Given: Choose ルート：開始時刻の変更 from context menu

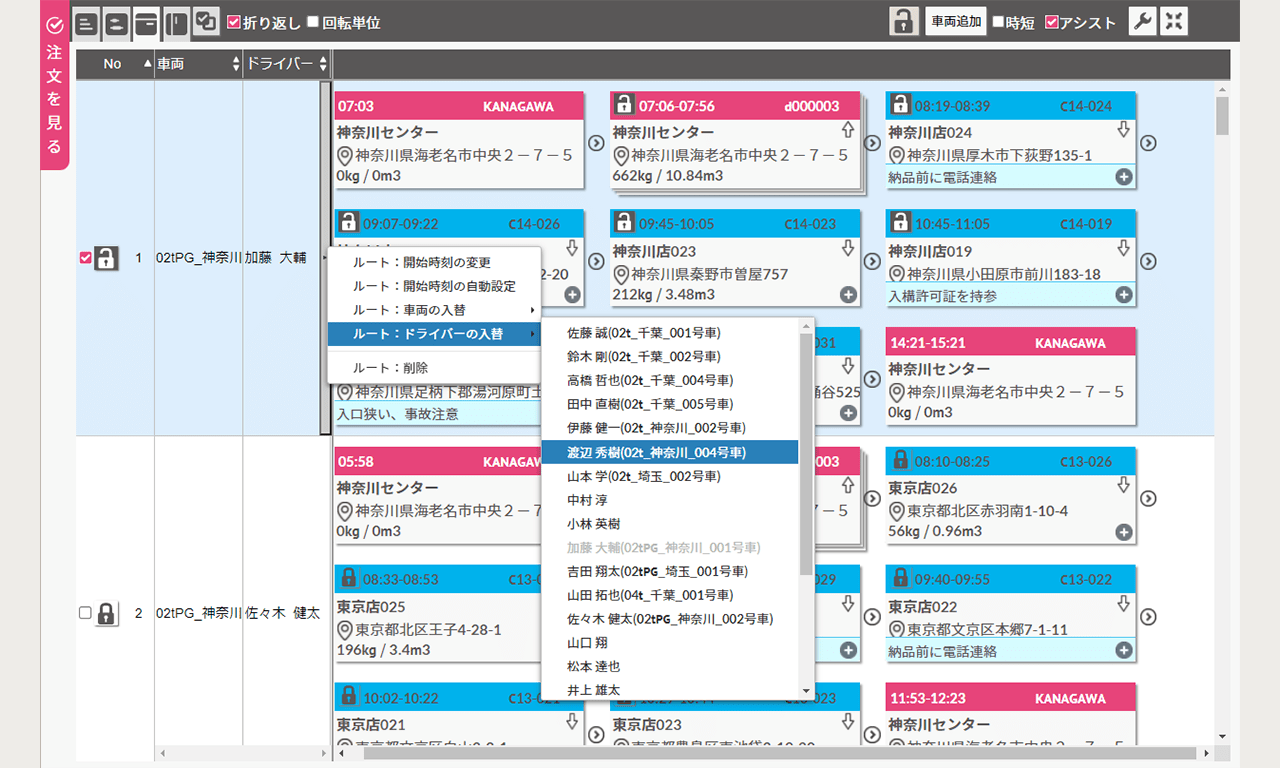Looking at the screenshot, I should coord(434,262).
